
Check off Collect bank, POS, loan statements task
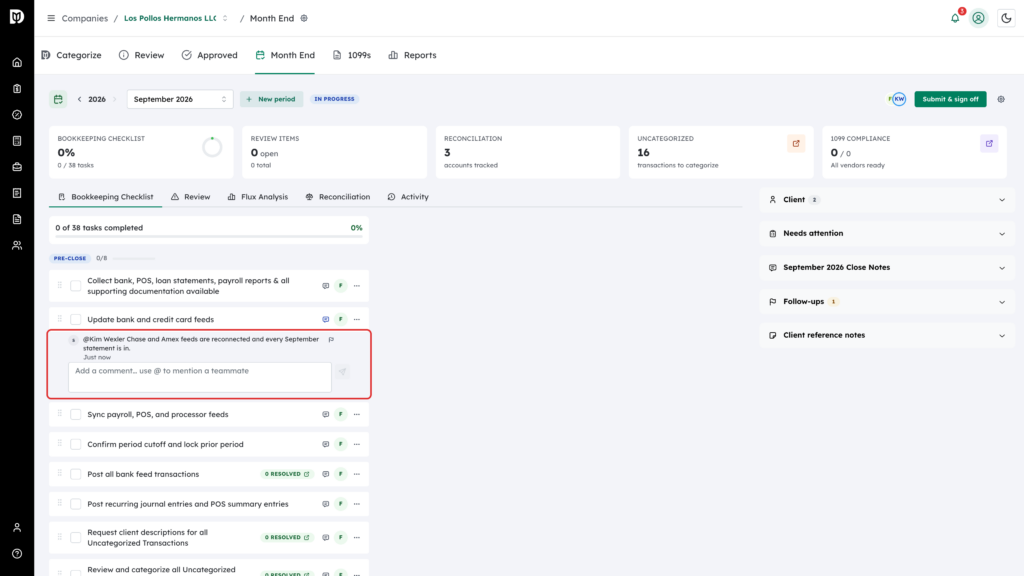pos(76,286)
